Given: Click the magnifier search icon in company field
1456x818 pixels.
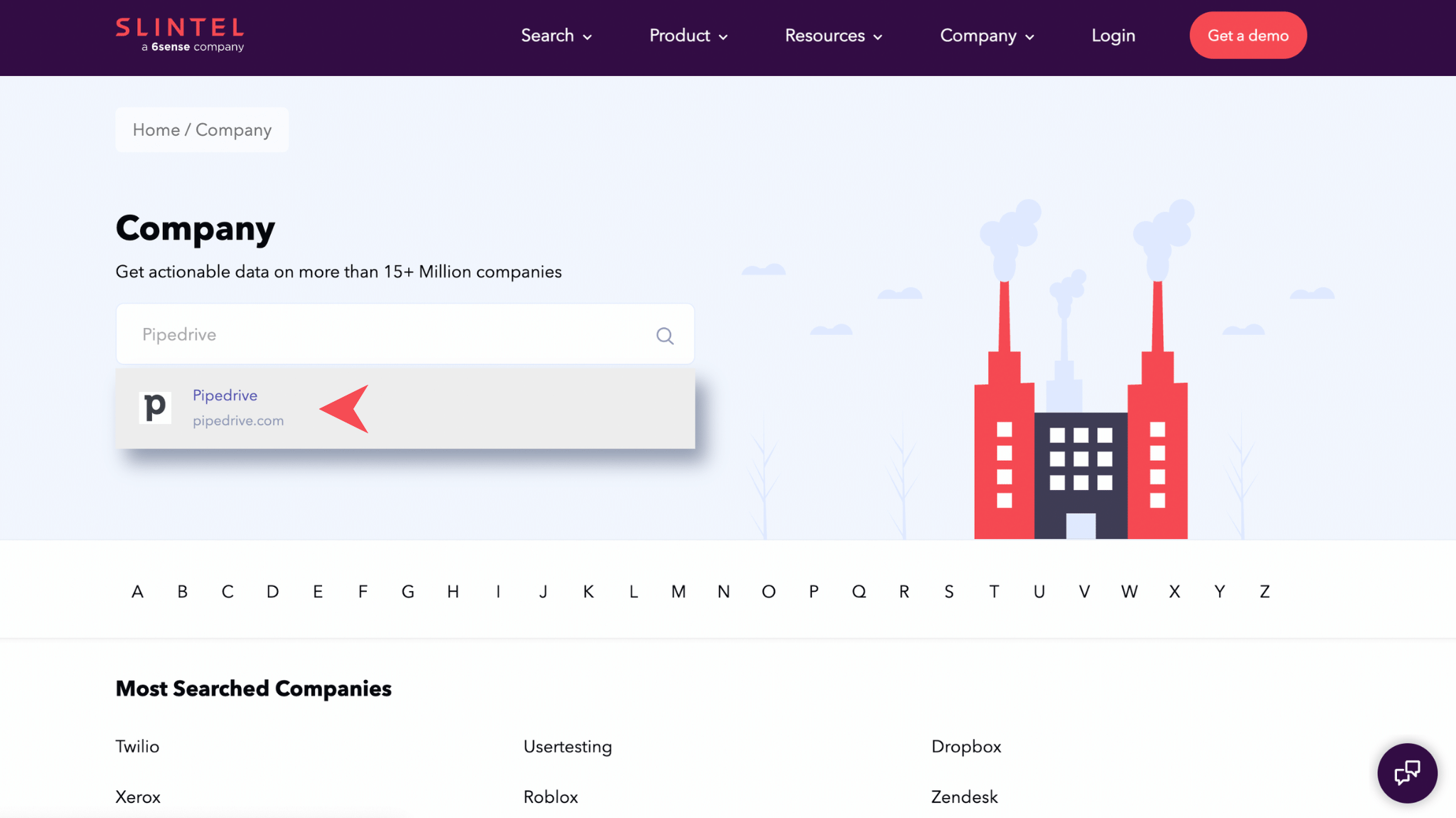Looking at the screenshot, I should click(x=665, y=336).
